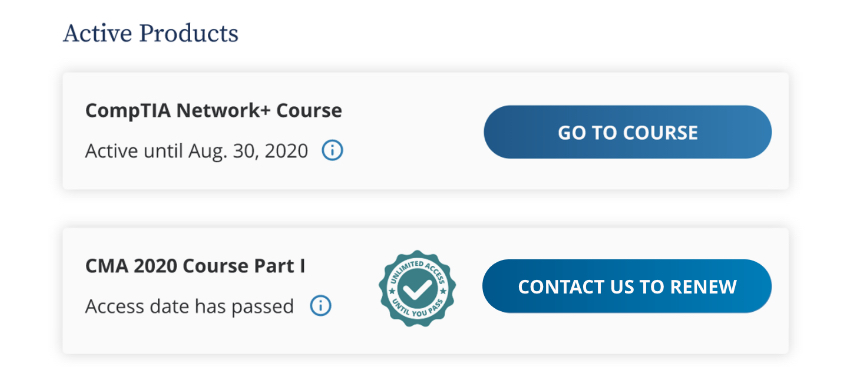Open info icon next to Access date has passed
850x378 pixels.
(x=320, y=306)
